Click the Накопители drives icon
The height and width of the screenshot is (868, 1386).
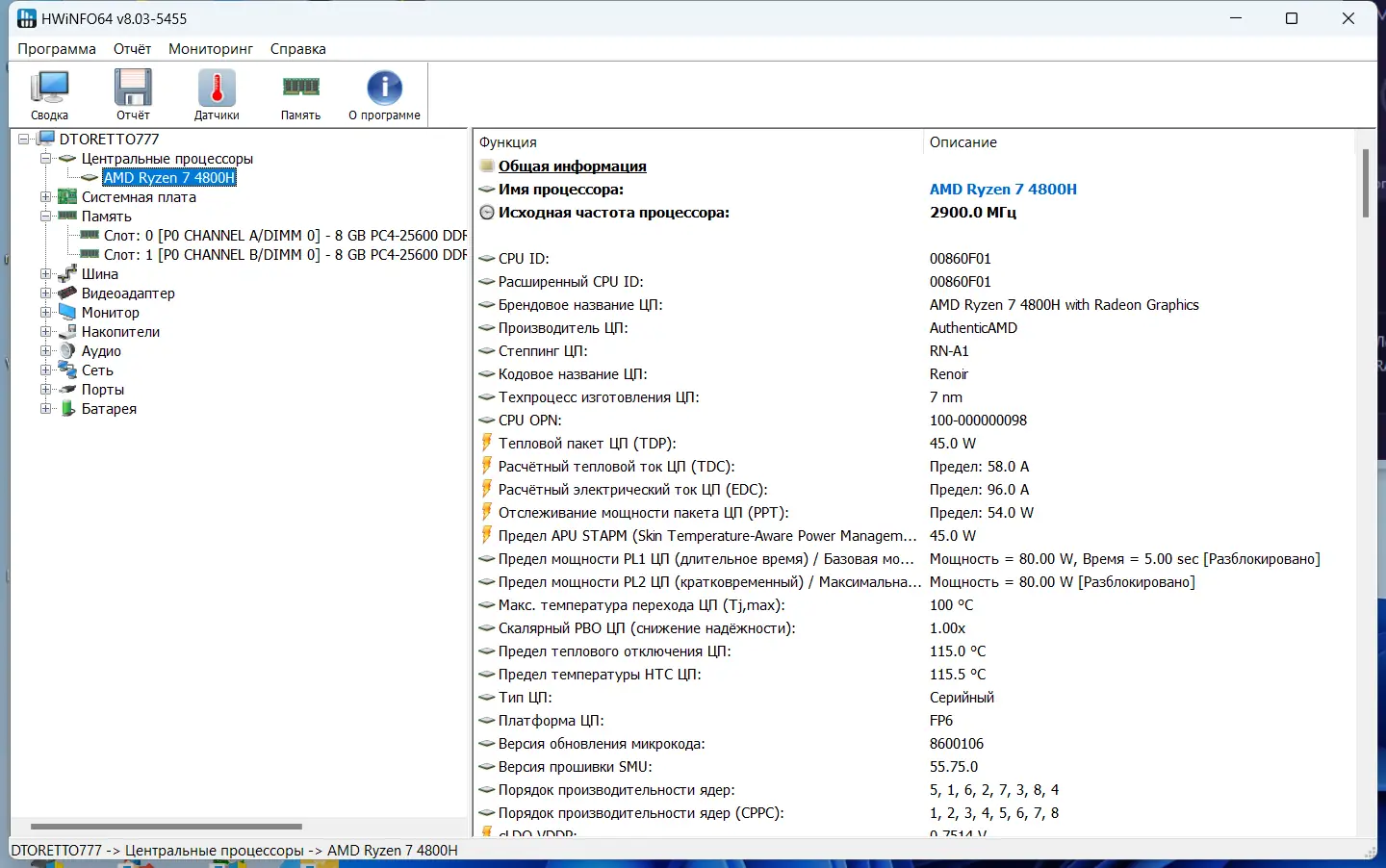(x=67, y=331)
